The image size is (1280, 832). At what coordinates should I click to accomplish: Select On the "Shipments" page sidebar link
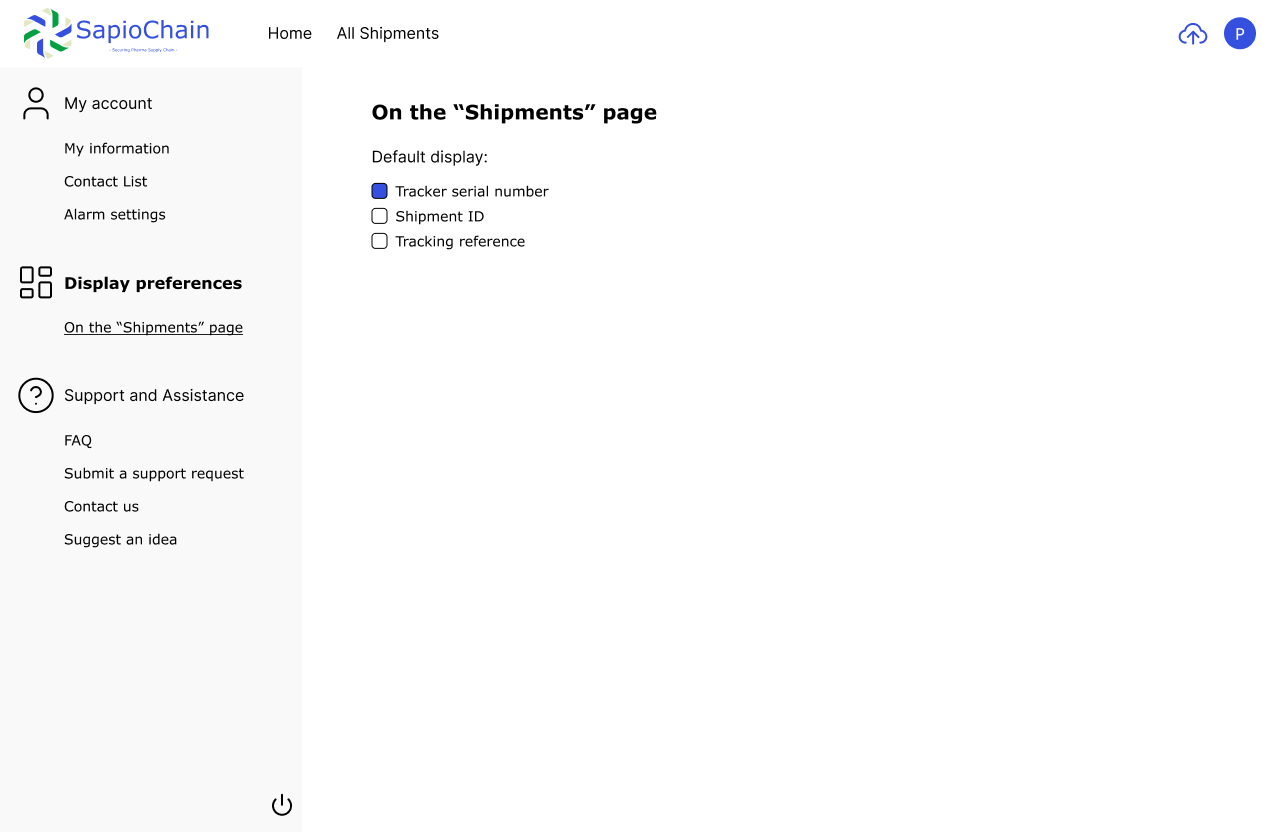pos(153,327)
